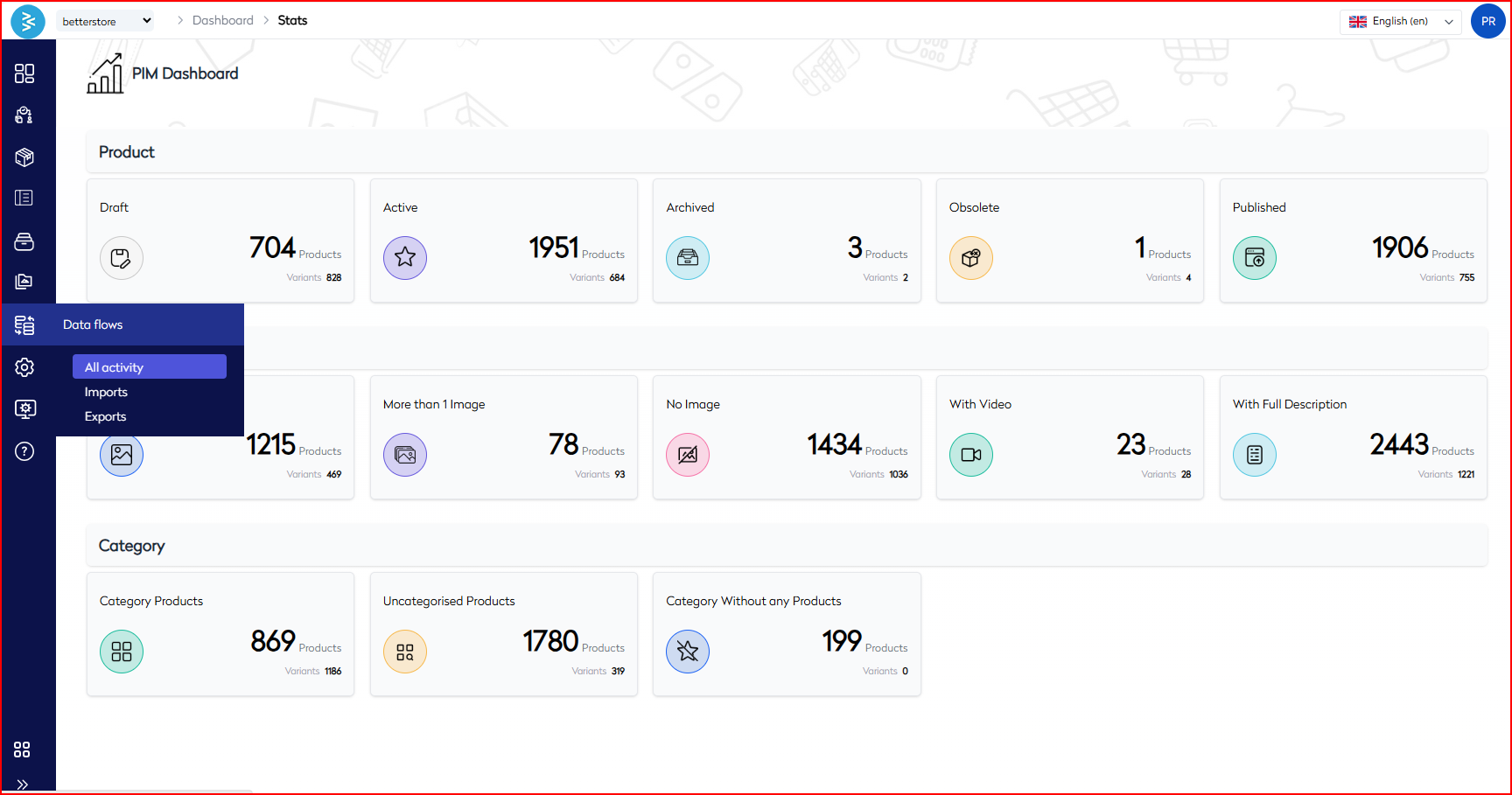1512x795 pixels.
Task: Click the help question mark icon
Action: click(x=24, y=451)
